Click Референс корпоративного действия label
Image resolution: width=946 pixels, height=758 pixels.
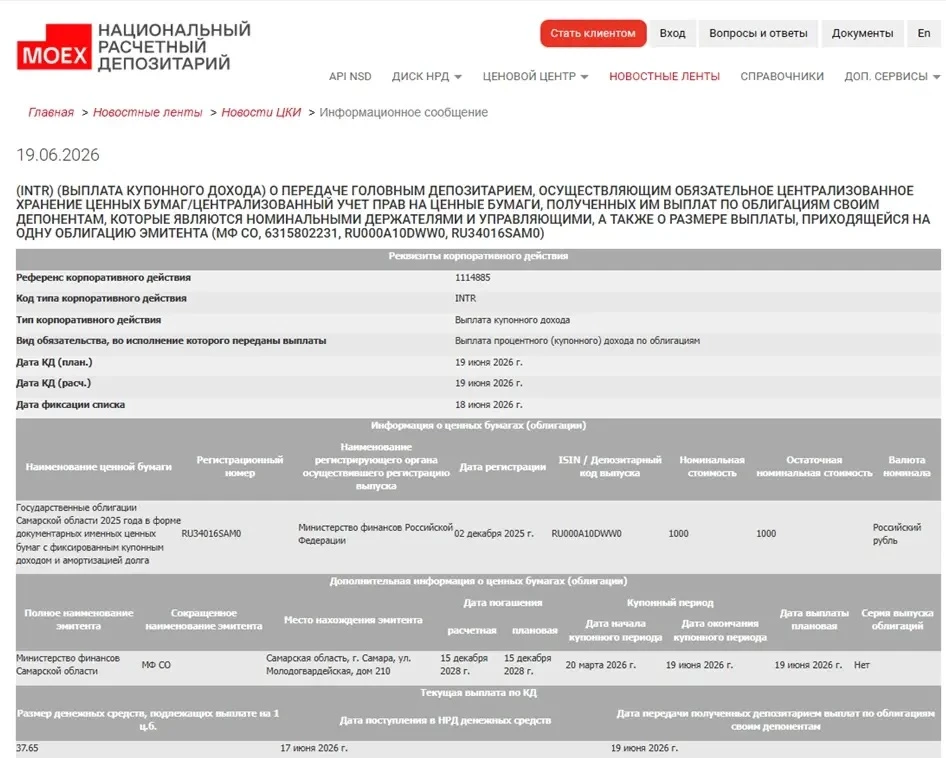pos(103,278)
